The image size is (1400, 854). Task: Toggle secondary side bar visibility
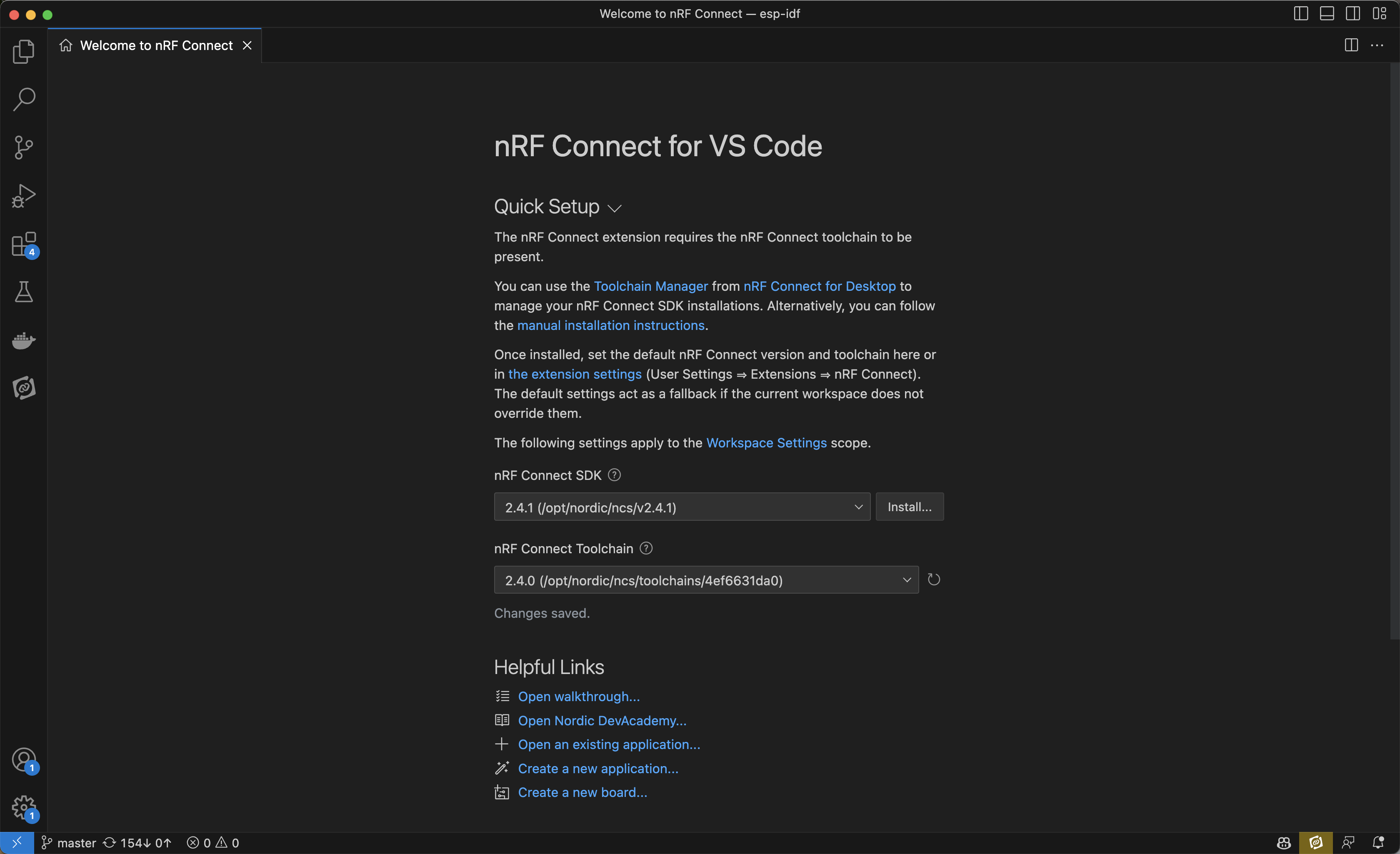click(x=1353, y=14)
